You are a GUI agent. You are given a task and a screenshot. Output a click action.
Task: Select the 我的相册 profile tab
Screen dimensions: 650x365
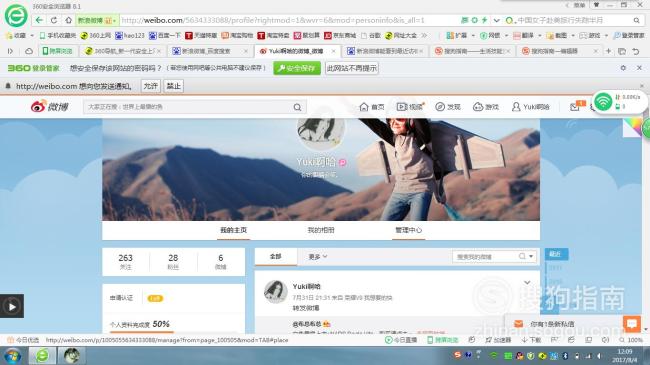321,230
